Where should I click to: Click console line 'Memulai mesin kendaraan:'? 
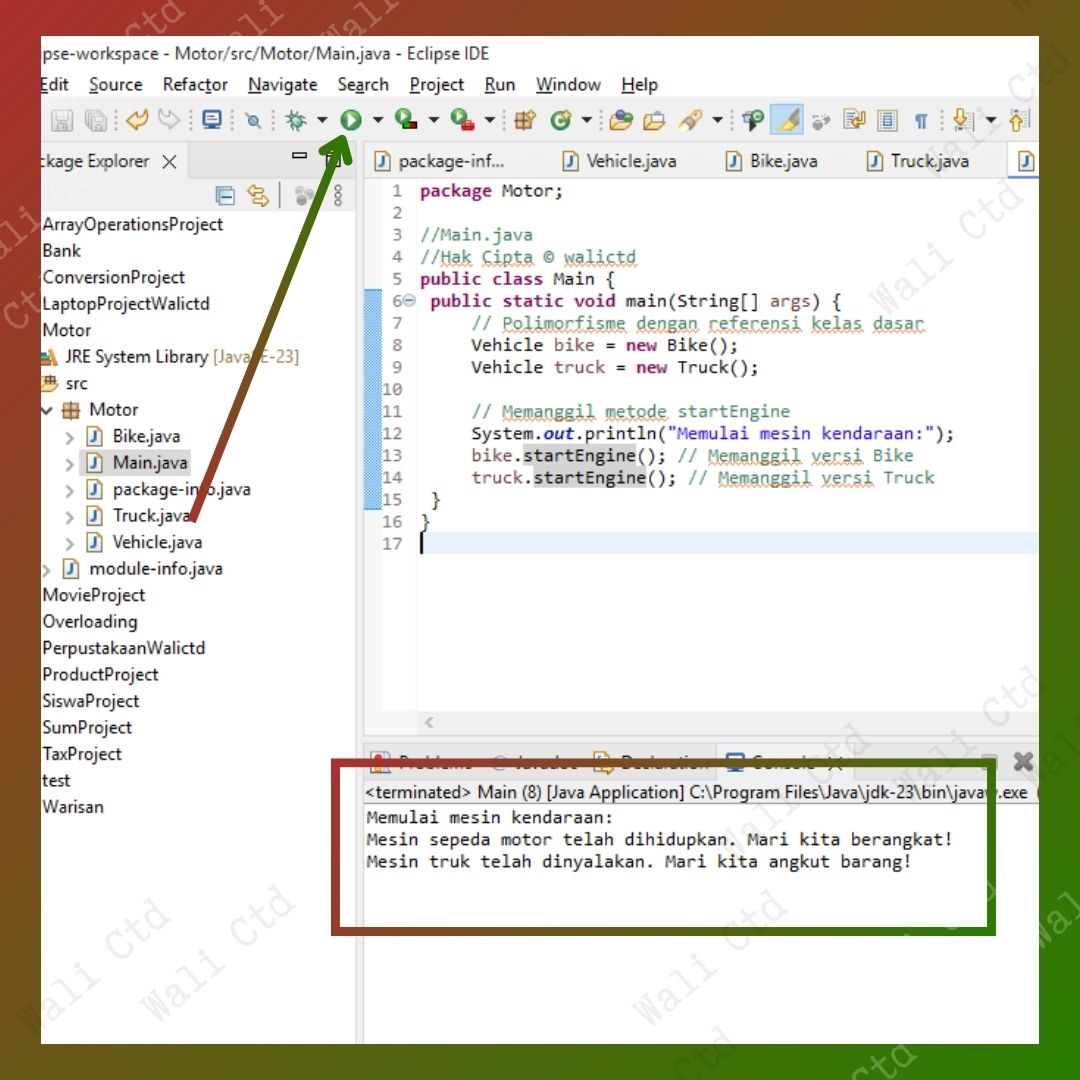coord(490,818)
